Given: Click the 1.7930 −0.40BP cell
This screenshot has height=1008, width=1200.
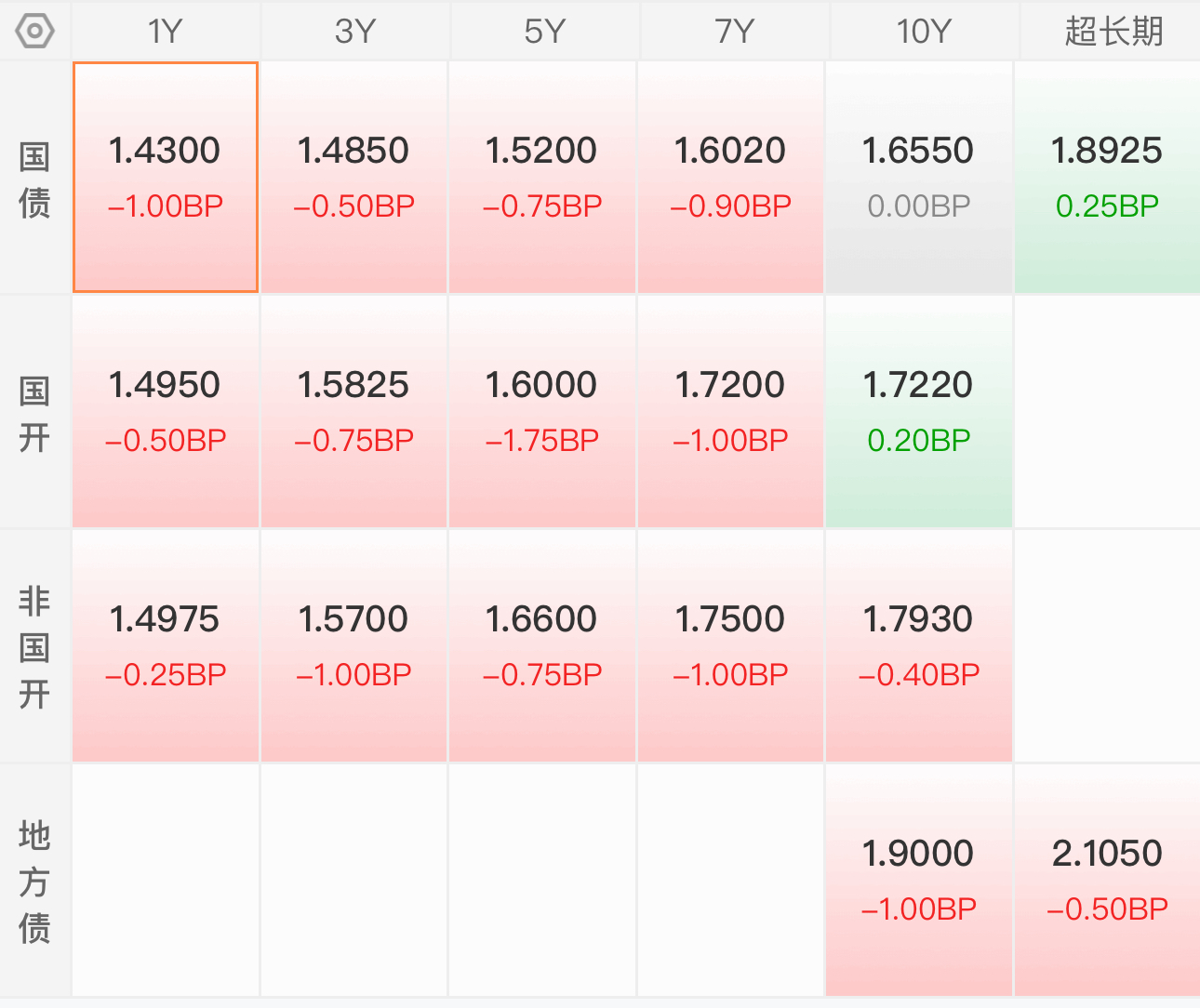Looking at the screenshot, I should pos(918,646).
